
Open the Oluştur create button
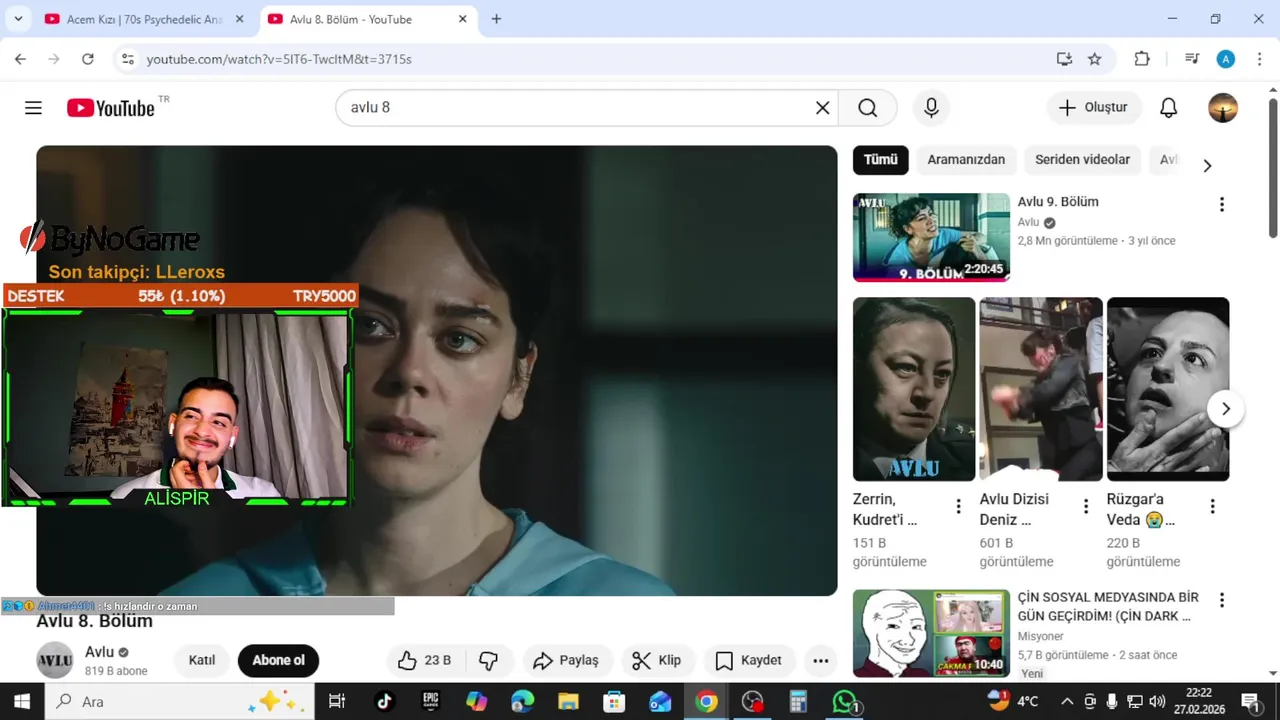1094,108
